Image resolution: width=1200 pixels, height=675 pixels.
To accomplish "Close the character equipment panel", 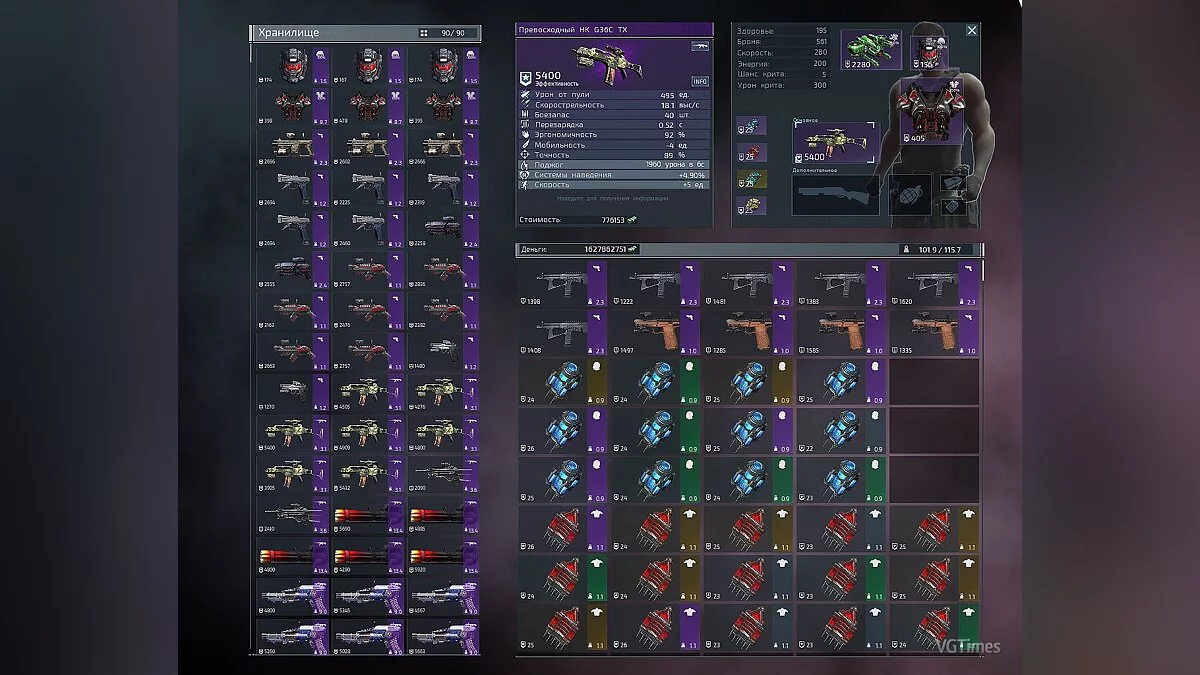I will pyautogui.click(x=971, y=31).
